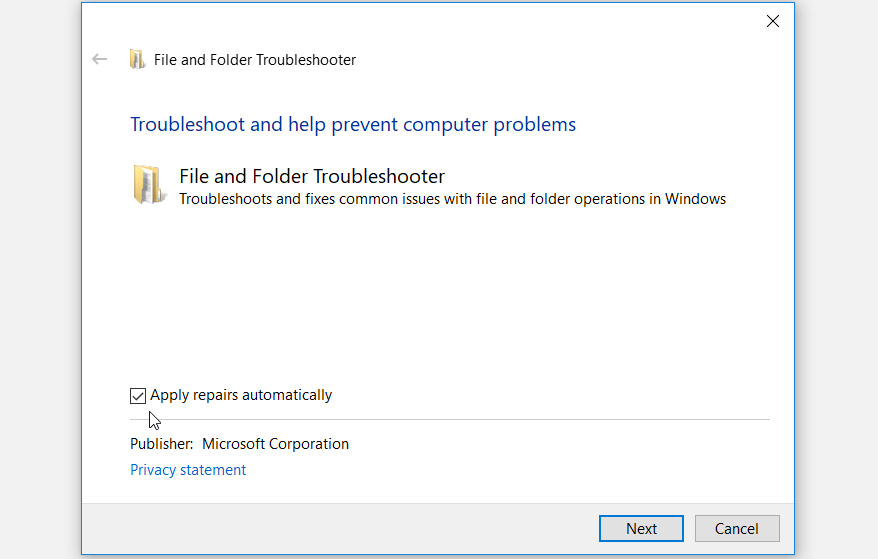The image size is (878, 559).
Task: Click the blue "Troubleshoot and help prevent computer problems" heading
Action: tap(353, 125)
